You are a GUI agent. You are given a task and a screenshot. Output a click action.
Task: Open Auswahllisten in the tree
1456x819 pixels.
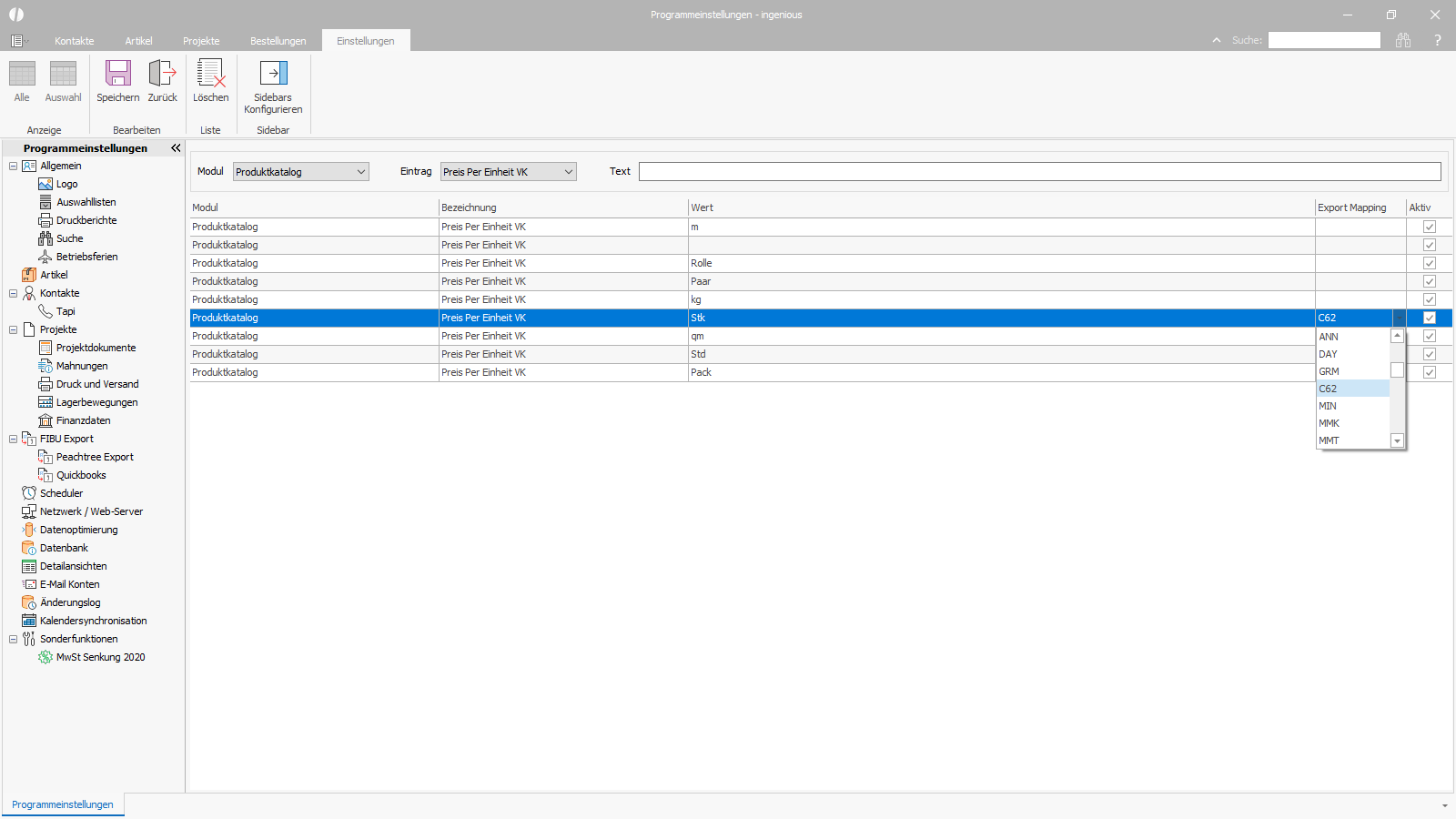click(86, 202)
